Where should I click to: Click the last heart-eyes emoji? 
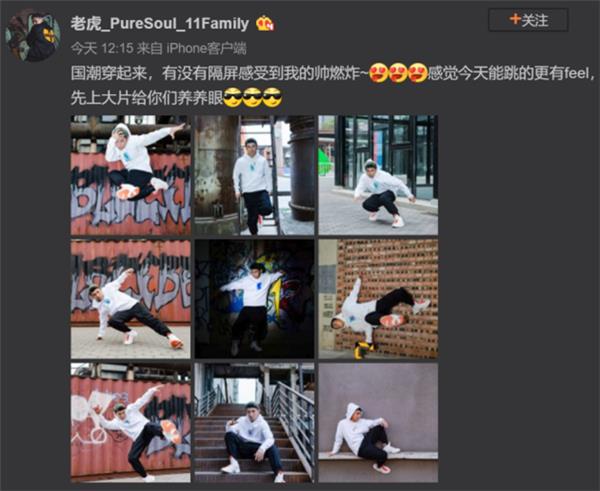point(417,73)
